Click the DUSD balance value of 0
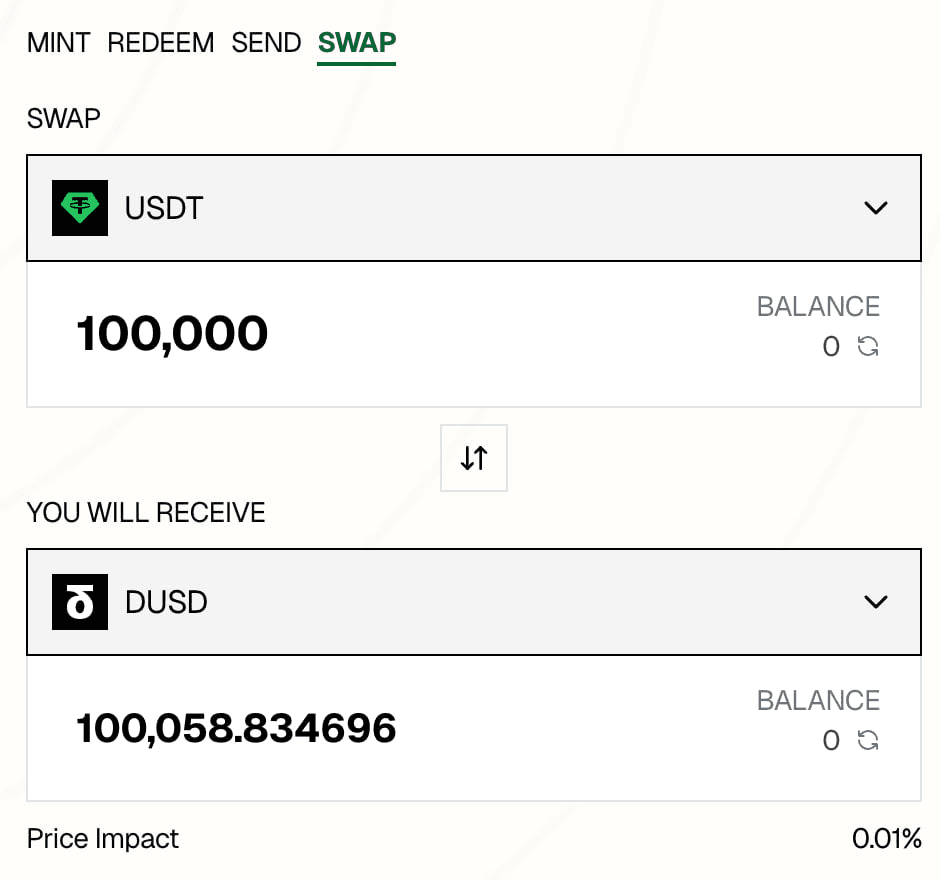The height and width of the screenshot is (880, 940). pyautogui.click(x=831, y=741)
